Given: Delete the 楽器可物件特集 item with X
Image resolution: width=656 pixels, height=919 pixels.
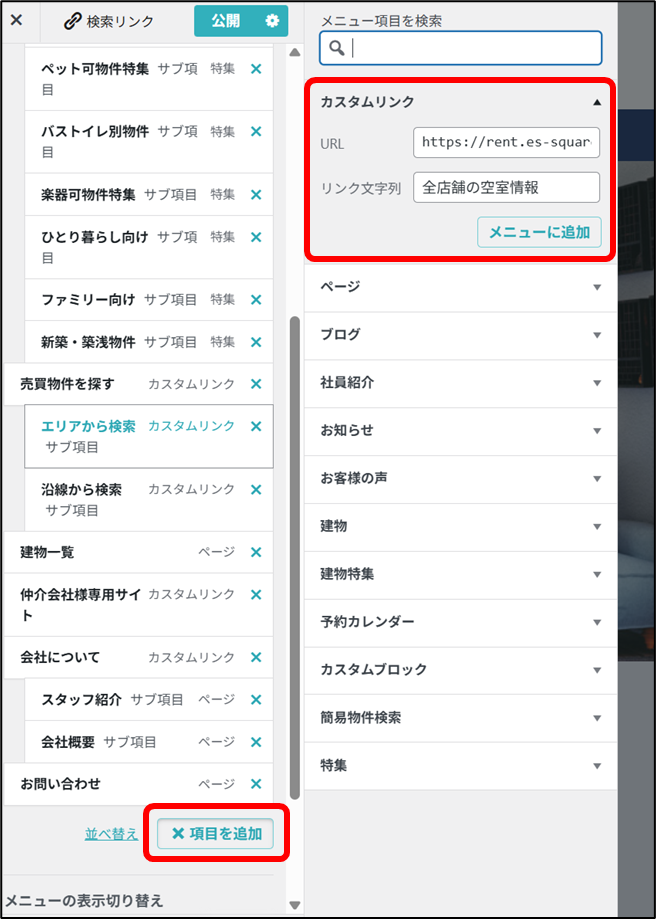Looking at the screenshot, I should point(256,194).
